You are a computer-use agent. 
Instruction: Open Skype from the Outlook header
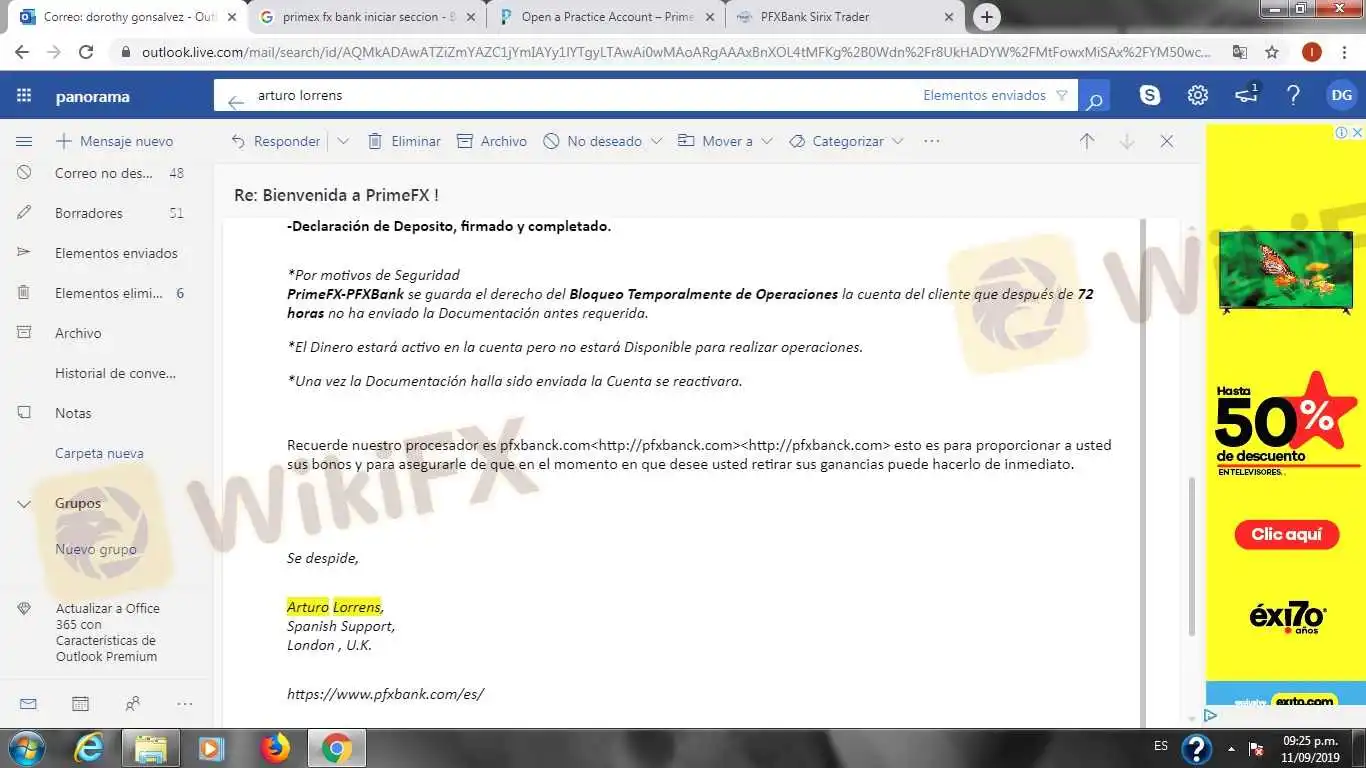(x=1150, y=96)
